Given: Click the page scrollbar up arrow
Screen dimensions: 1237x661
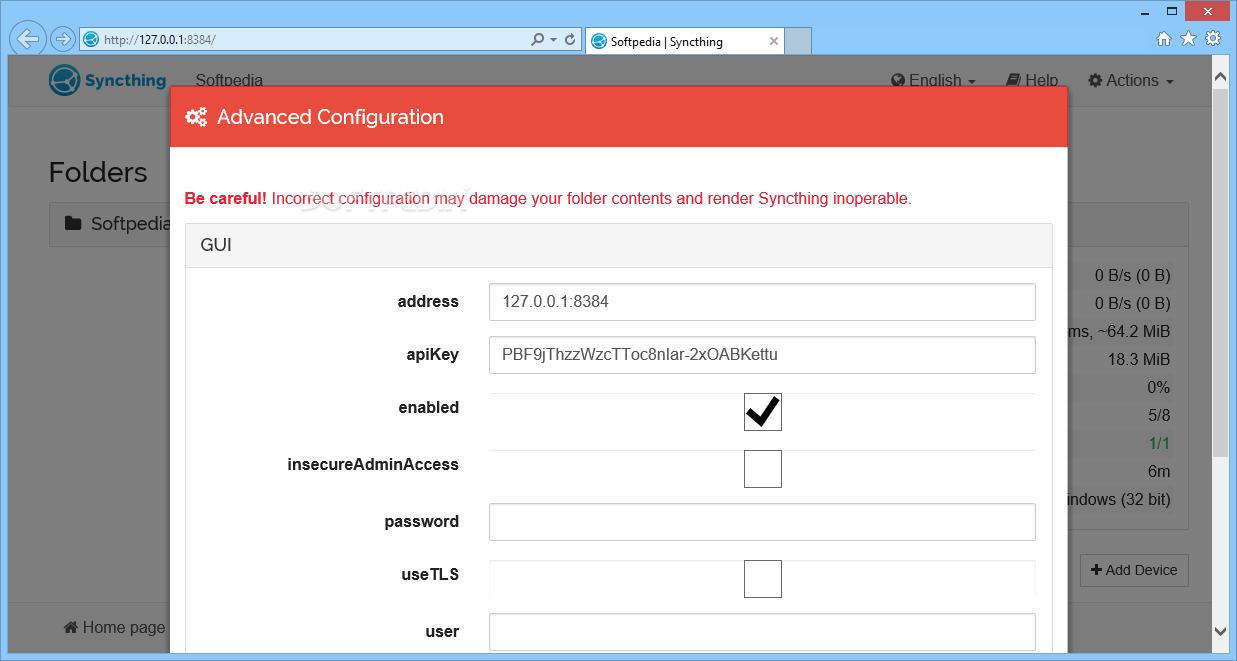Looking at the screenshot, I should [1220, 77].
